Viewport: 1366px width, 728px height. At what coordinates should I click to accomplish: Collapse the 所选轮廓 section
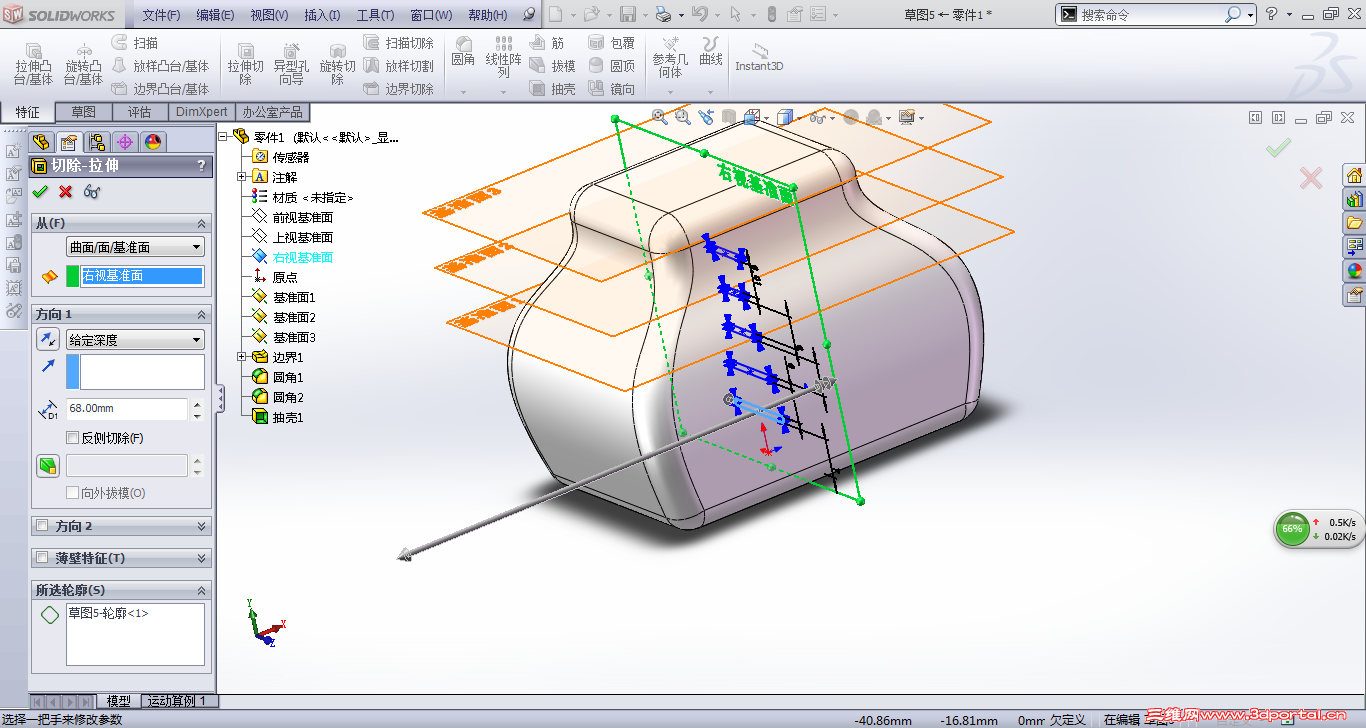(x=201, y=590)
